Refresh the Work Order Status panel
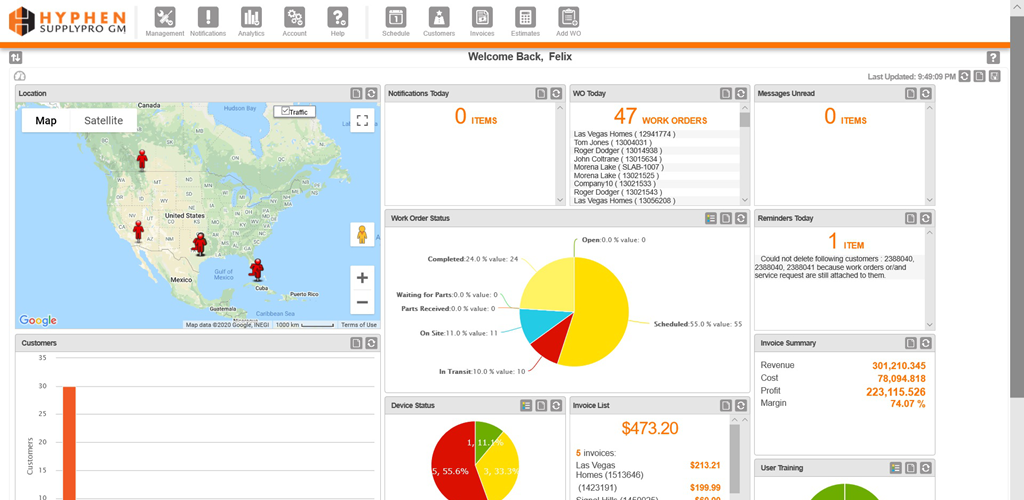Screen dimensions: 1024x500 pyautogui.click(x=741, y=218)
